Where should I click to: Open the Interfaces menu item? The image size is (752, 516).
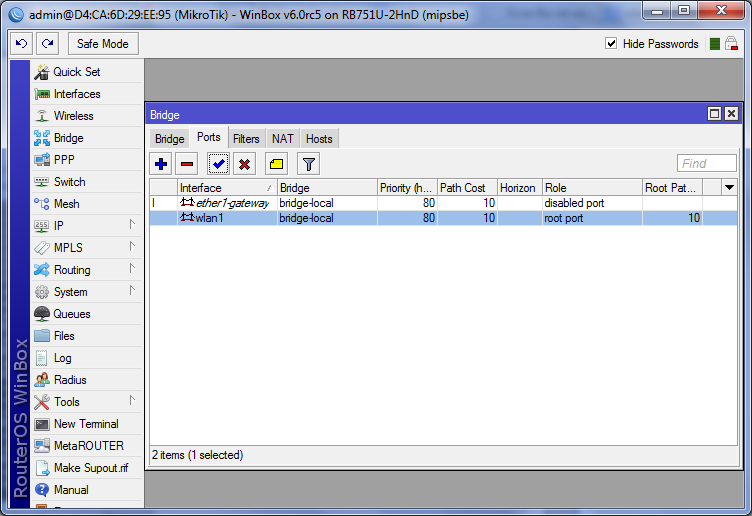click(87, 94)
